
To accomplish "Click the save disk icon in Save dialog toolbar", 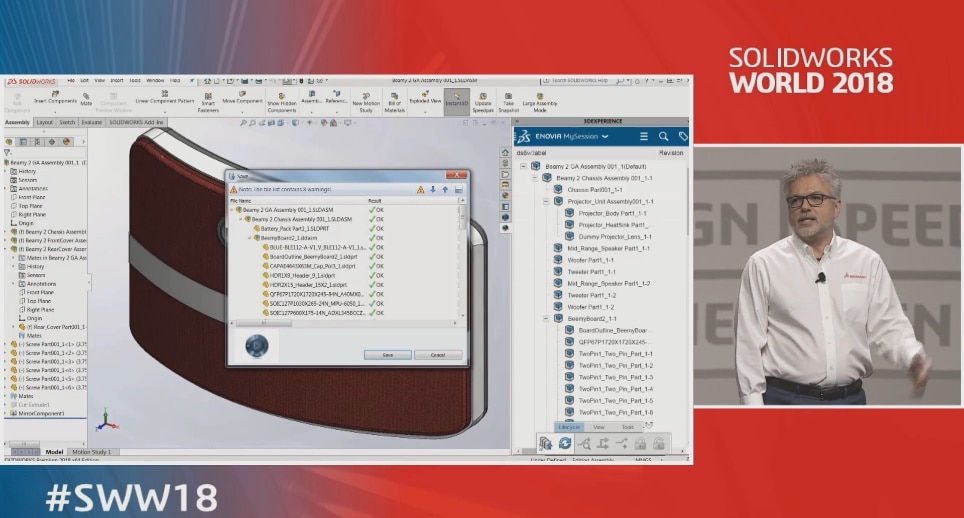I will 459,190.
